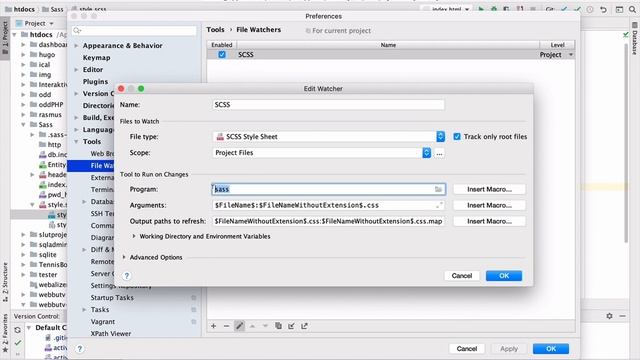This screenshot has height=360, width=640.
Task: Add a new file watcher with plus icon
Action: pos(213,326)
